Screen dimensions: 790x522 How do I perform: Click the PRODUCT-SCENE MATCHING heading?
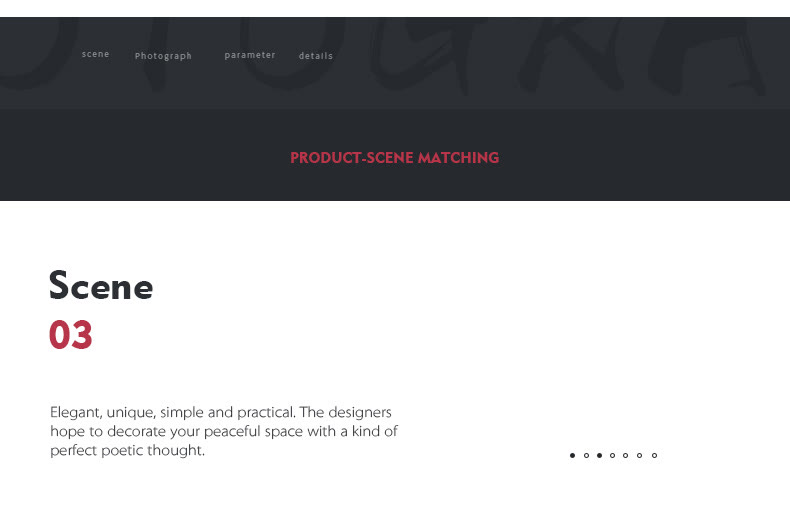394,158
